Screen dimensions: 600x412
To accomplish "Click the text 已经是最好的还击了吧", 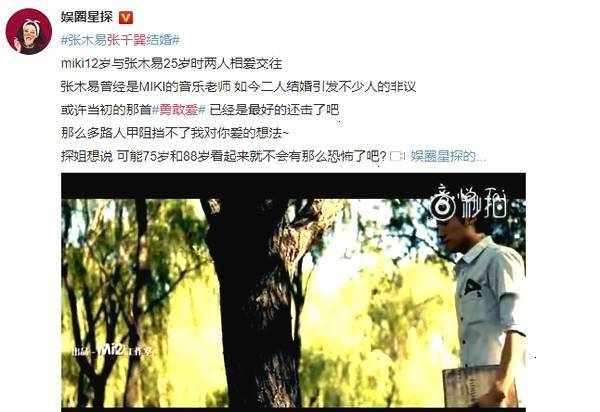I will 274,110.
